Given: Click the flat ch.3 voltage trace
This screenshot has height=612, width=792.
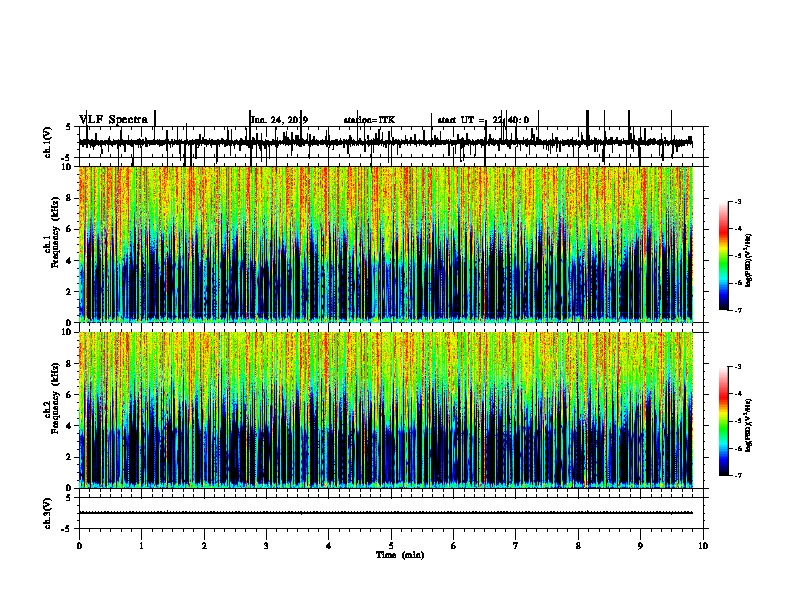Looking at the screenshot, I should [x=386, y=513].
